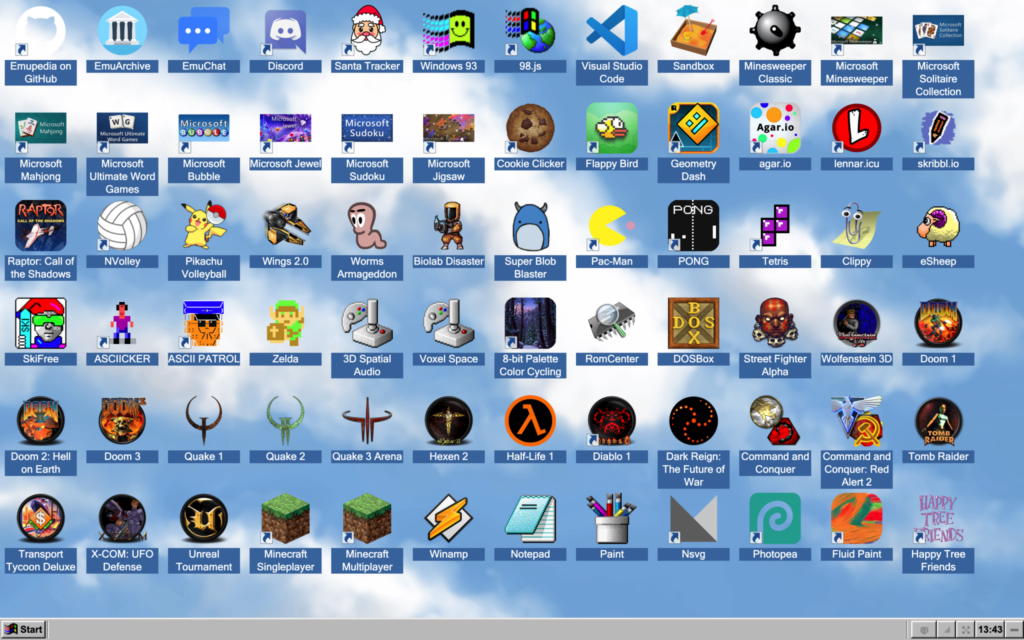Launch the Tetris game shortcut

(x=775, y=226)
